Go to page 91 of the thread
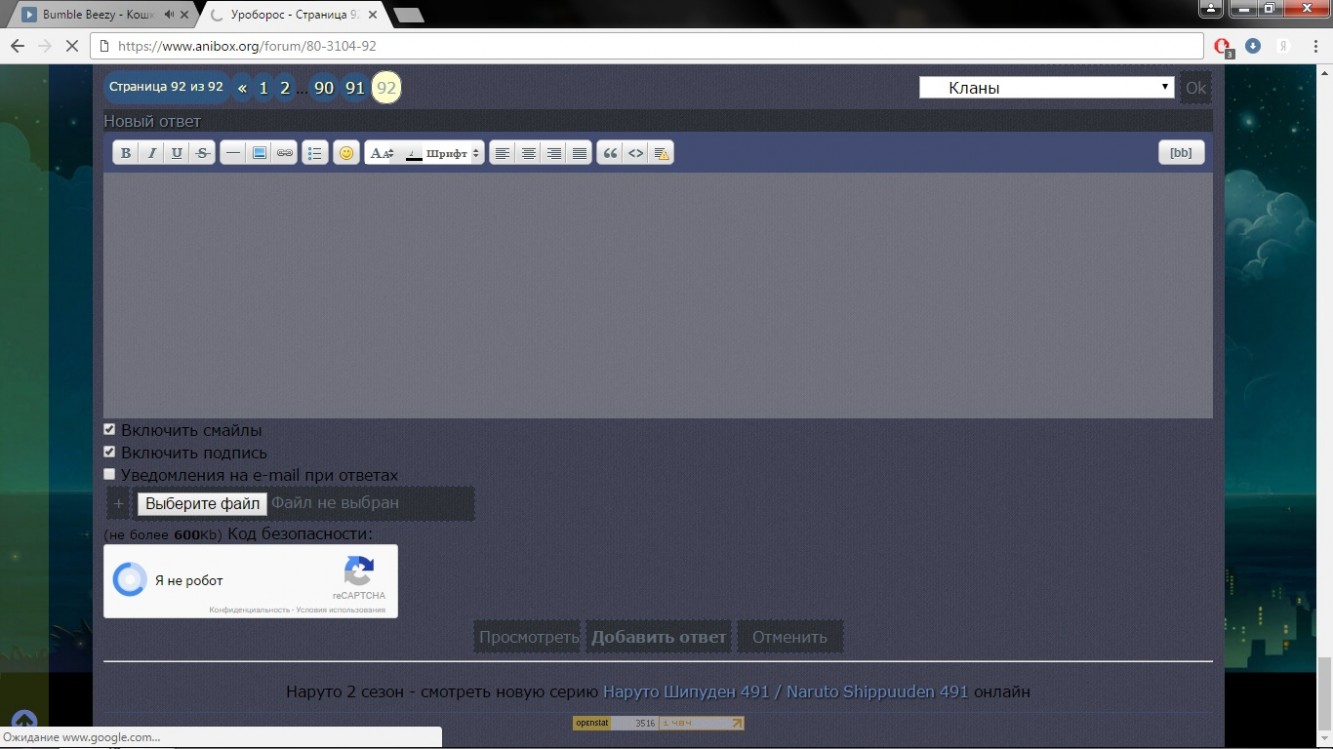1333x749 pixels. (x=354, y=88)
